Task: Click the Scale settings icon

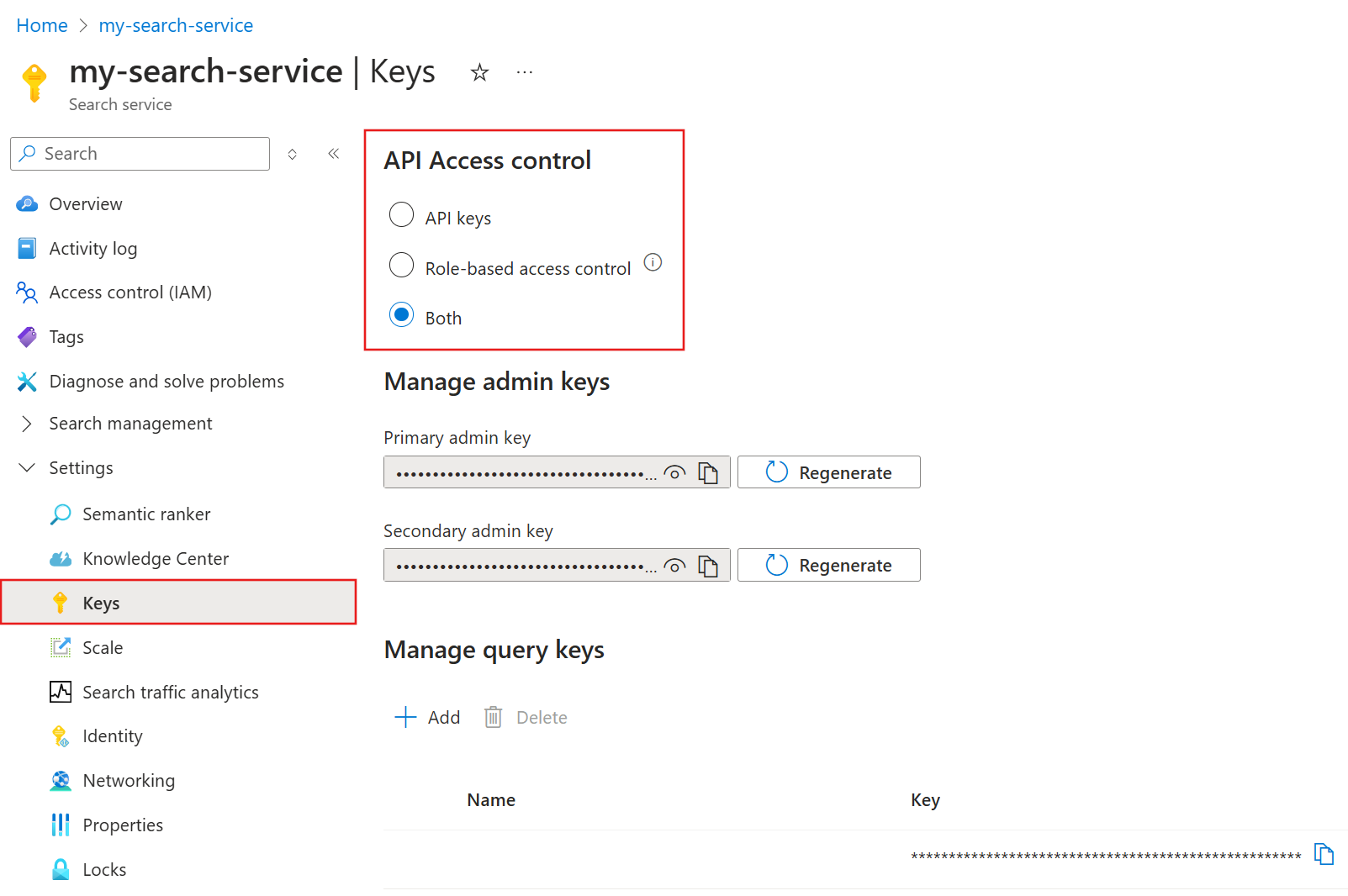Action: coord(61,647)
